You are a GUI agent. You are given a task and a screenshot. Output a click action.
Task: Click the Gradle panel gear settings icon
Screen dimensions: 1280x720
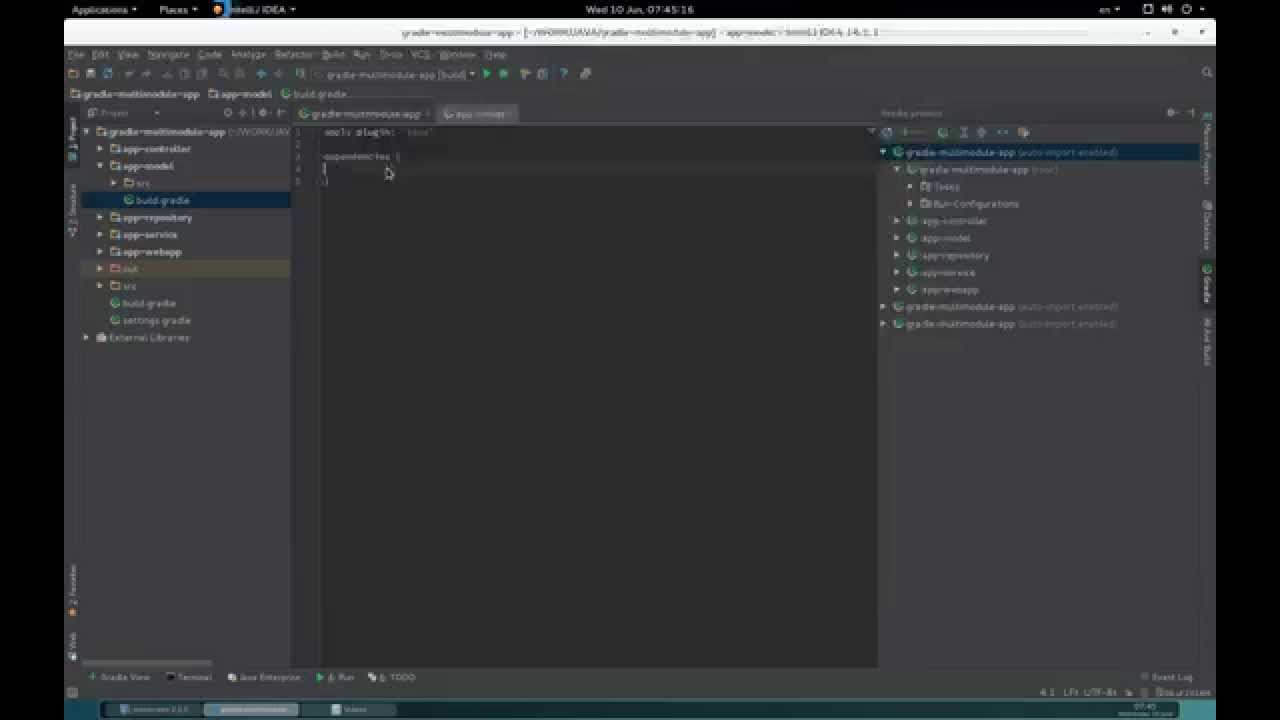(x=1173, y=113)
